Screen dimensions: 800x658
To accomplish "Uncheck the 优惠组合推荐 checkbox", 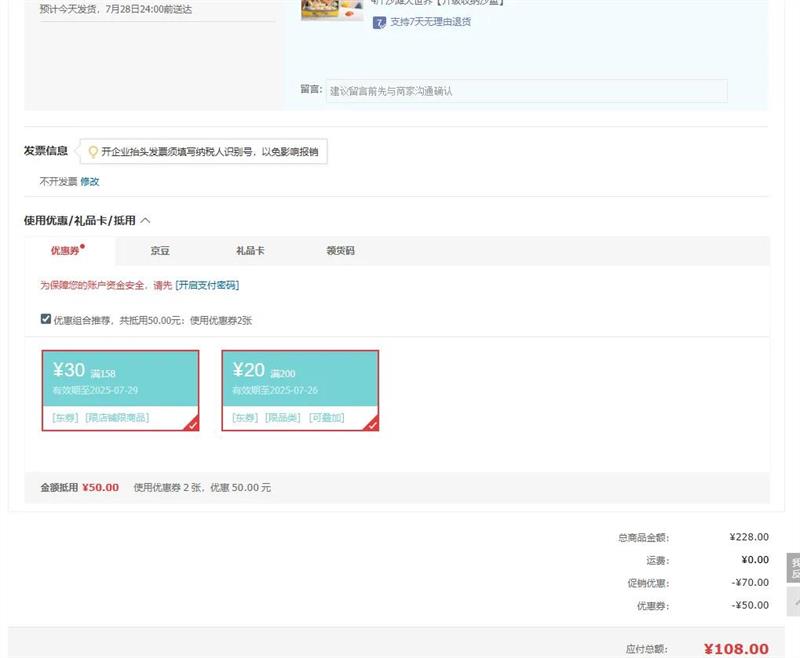I will coord(46,319).
